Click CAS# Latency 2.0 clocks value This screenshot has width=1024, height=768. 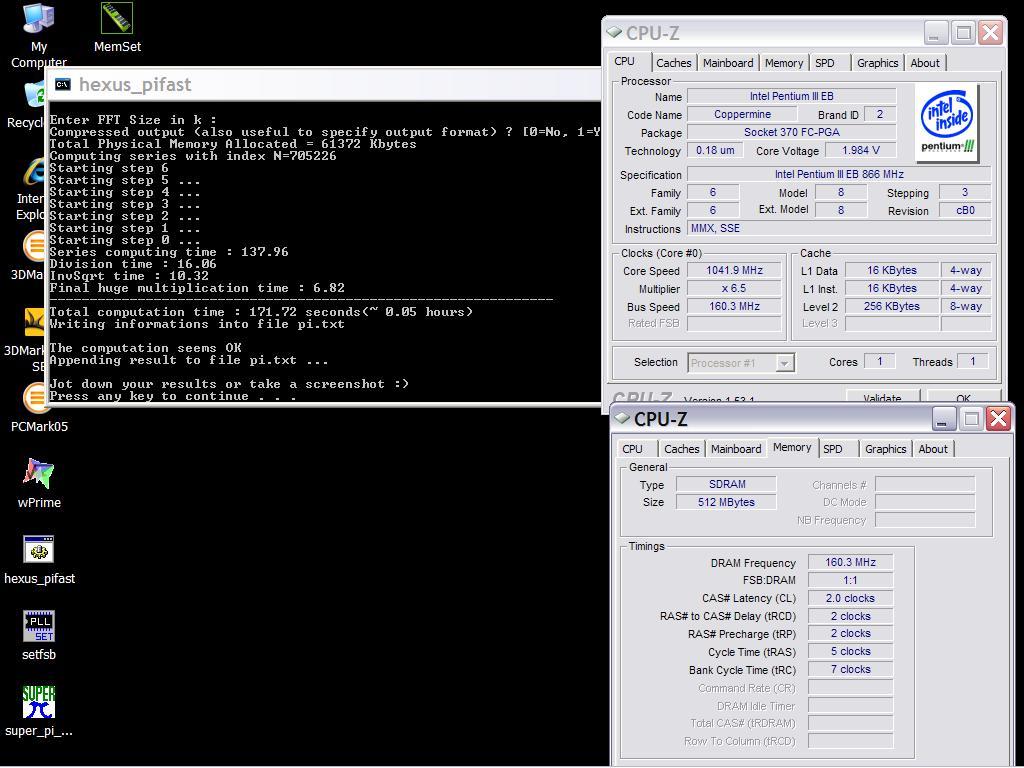click(850, 598)
